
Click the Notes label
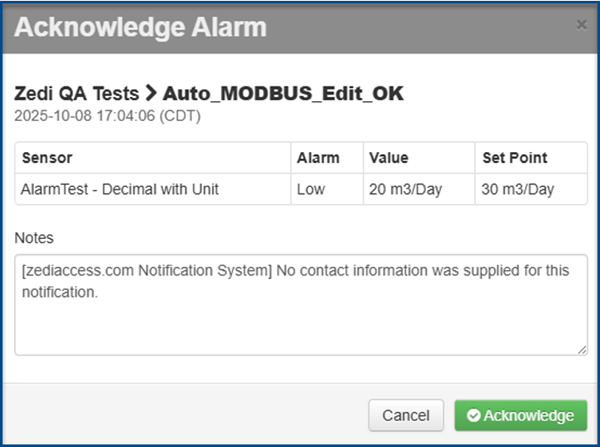click(x=34, y=238)
